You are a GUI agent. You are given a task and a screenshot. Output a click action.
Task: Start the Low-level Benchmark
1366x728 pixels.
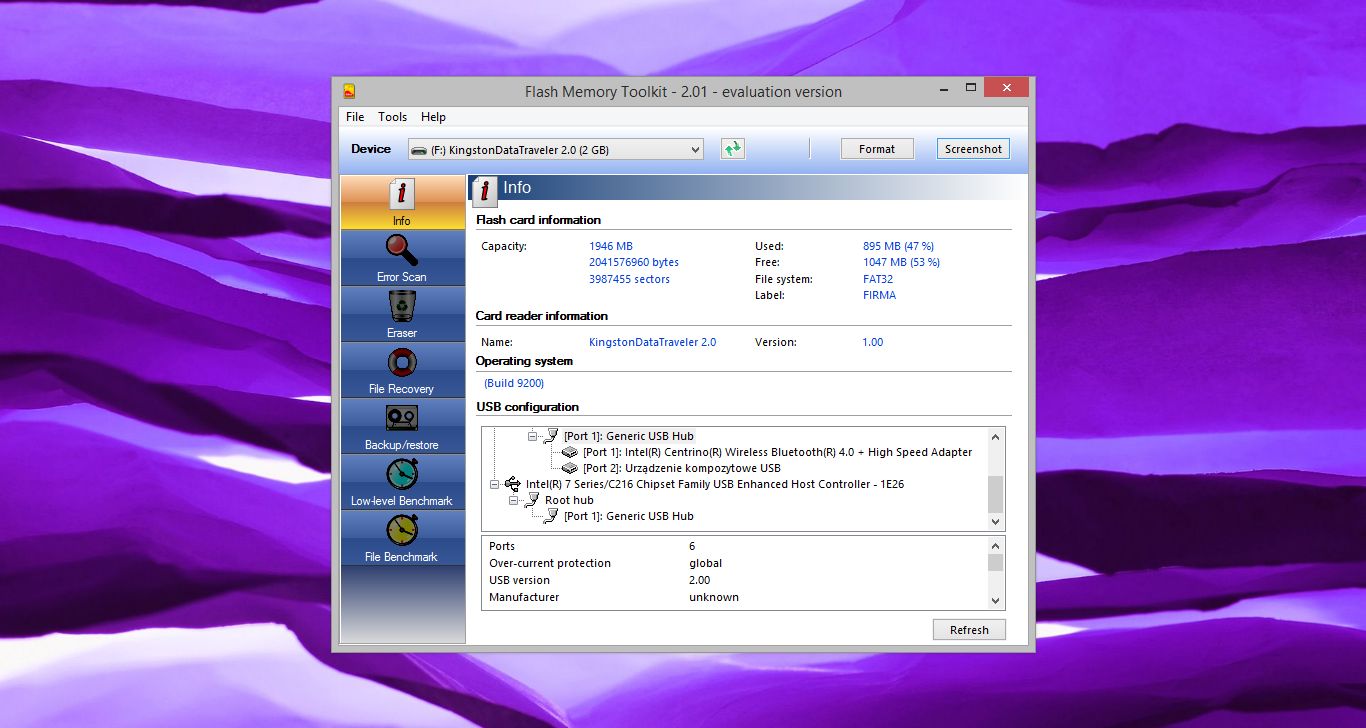(x=401, y=481)
